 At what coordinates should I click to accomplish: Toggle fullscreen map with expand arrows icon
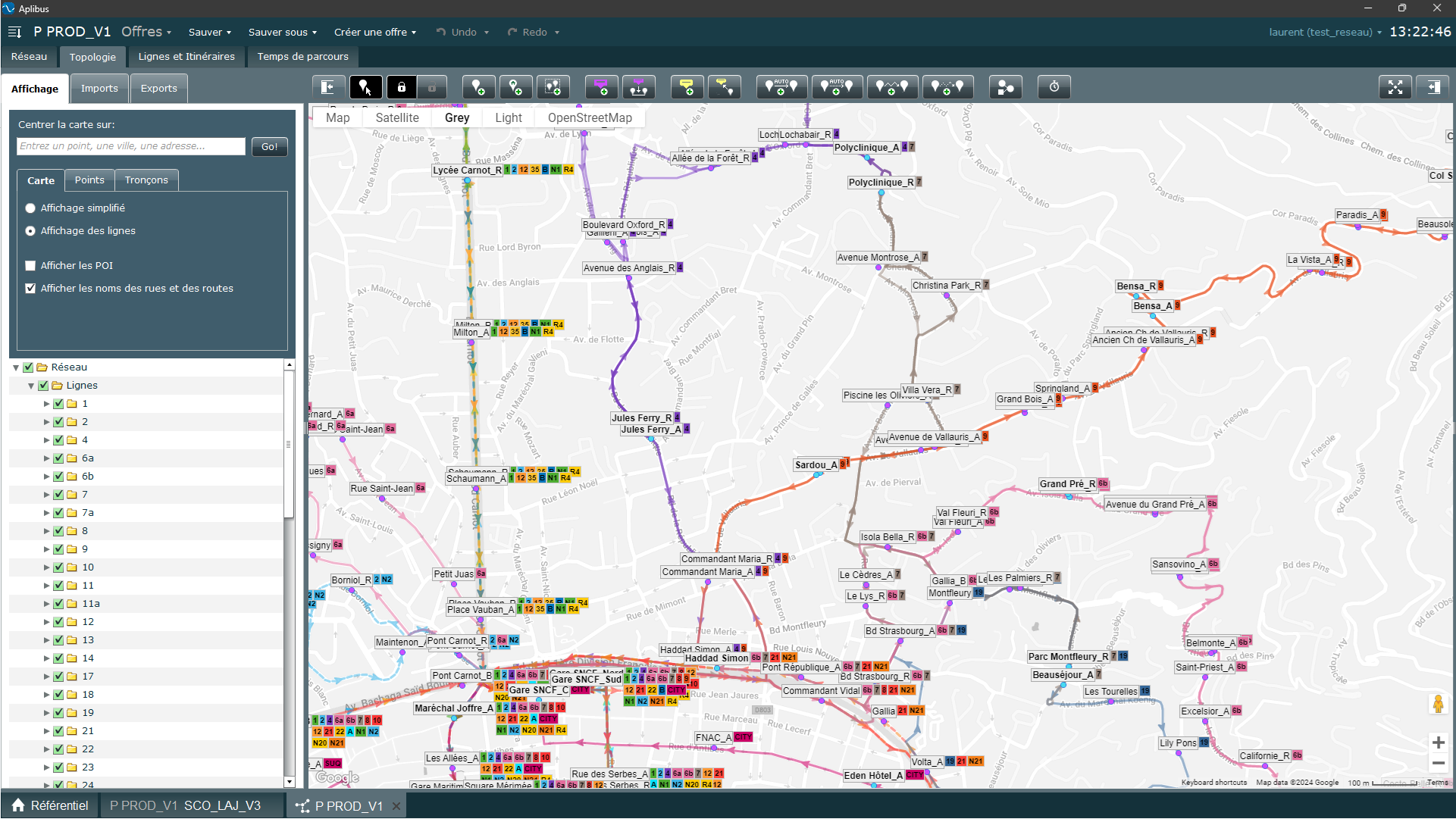click(1395, 87)
